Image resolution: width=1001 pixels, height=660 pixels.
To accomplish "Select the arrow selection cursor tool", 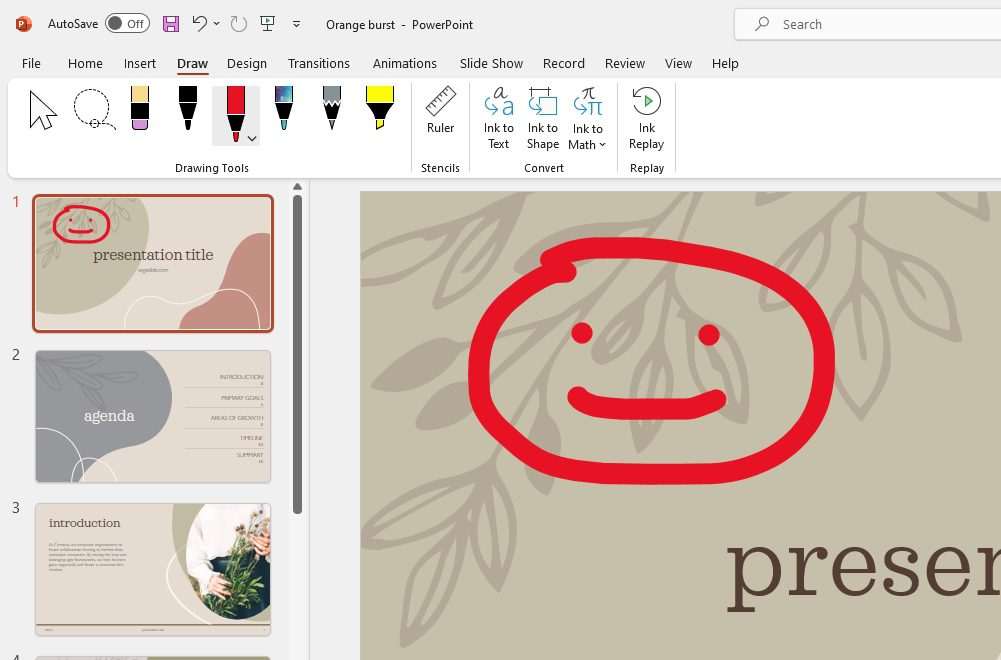I will coord(43,110).
